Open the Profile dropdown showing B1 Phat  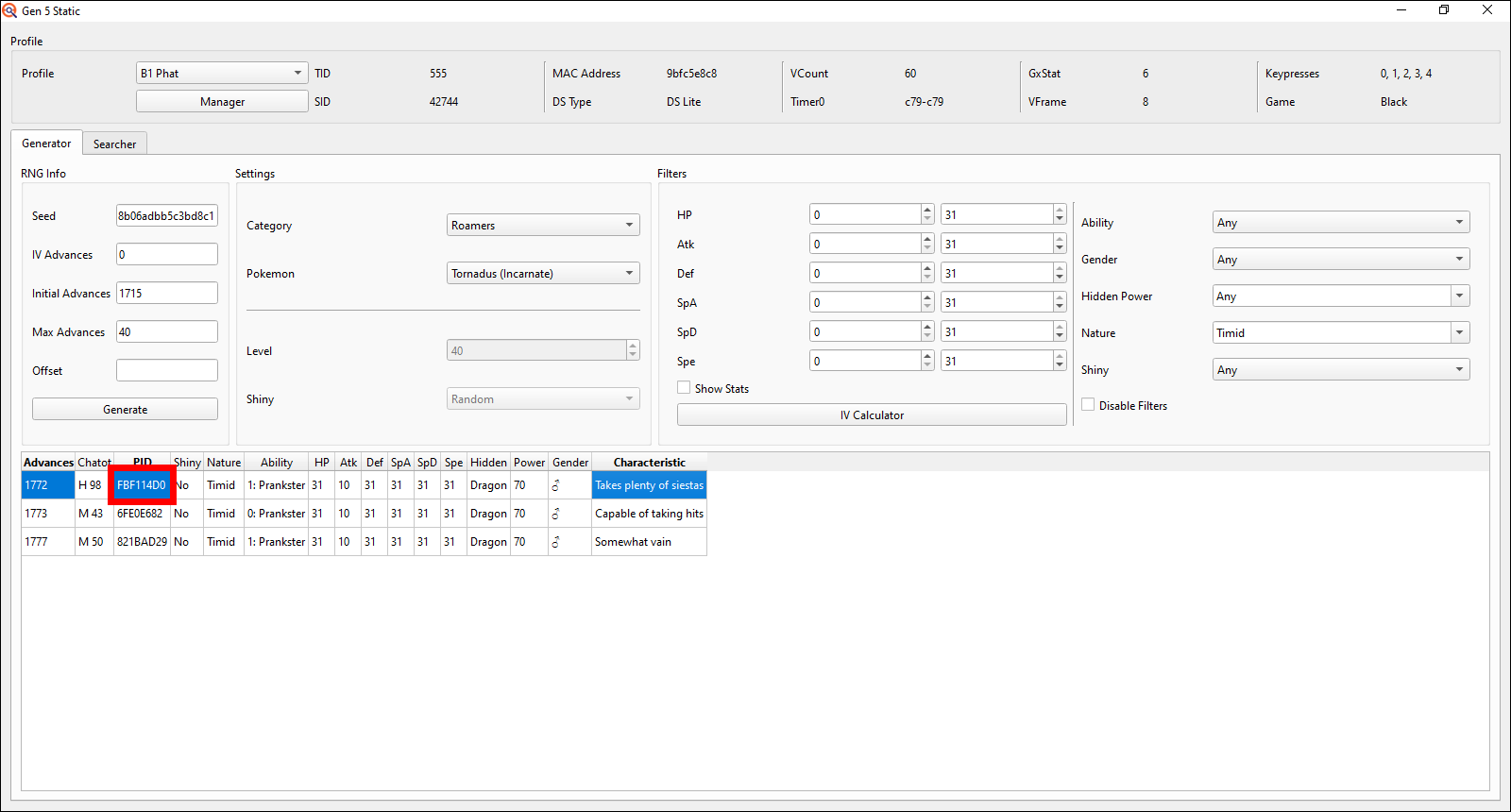coord(222,73)
